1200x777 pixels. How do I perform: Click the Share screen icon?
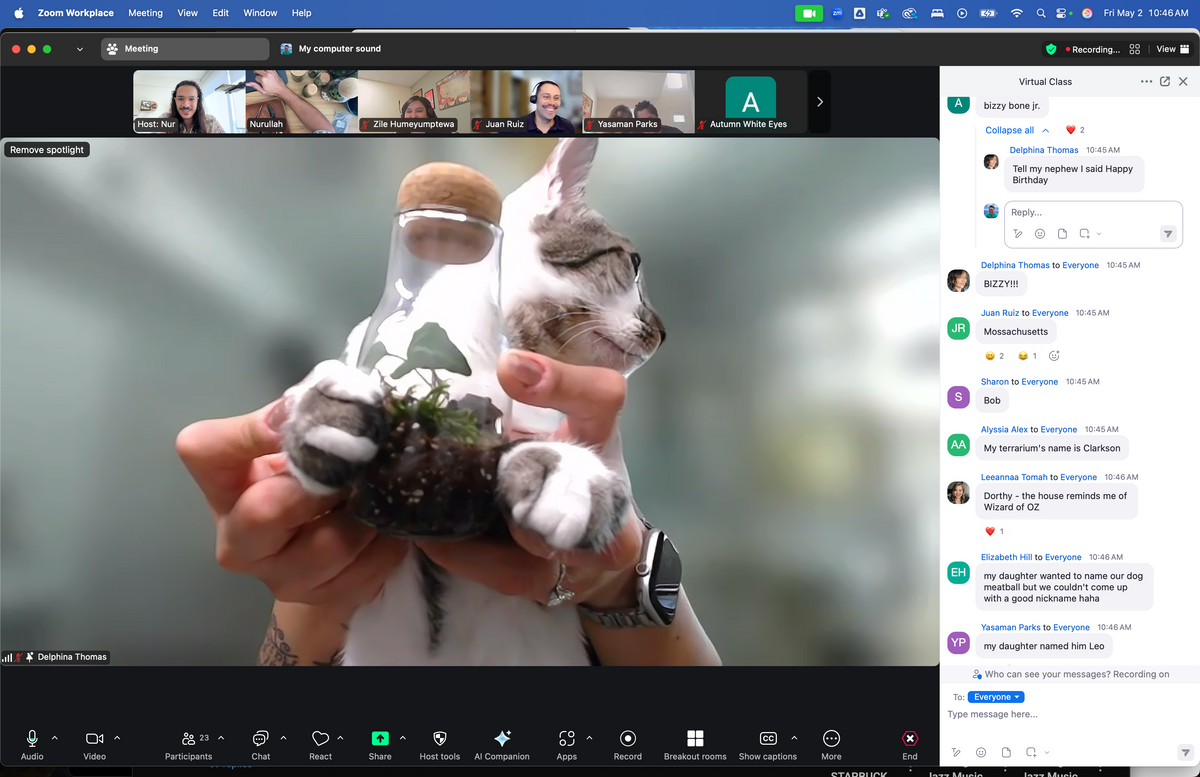pos(380,738)
